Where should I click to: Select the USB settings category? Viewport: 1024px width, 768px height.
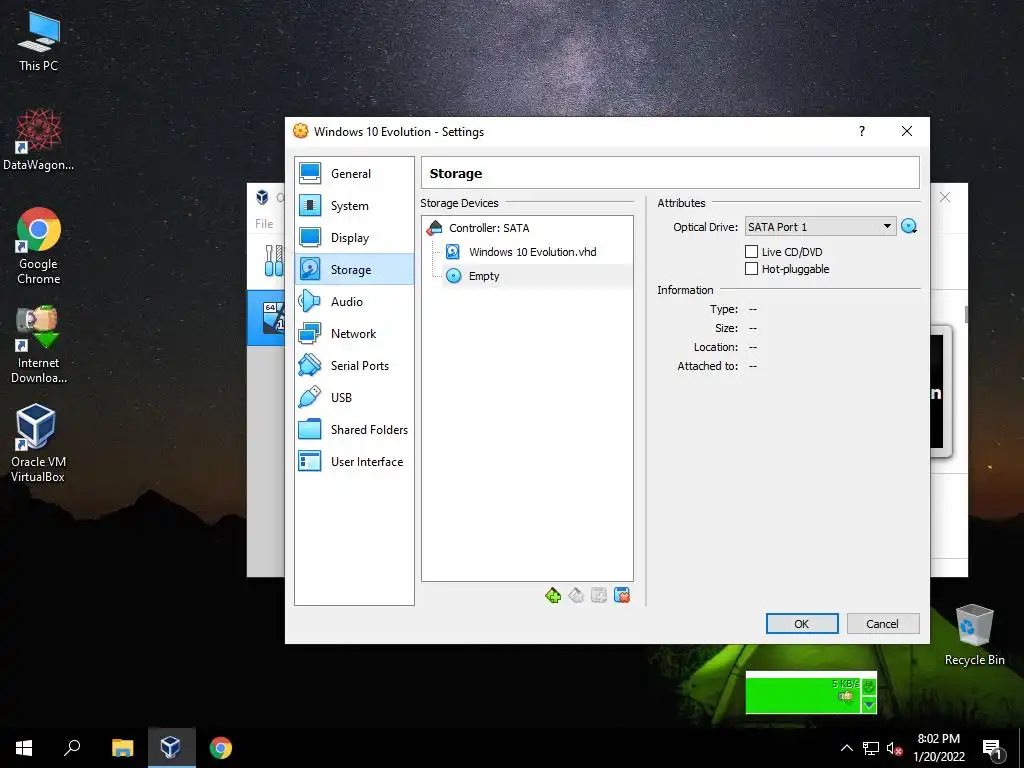354,398
